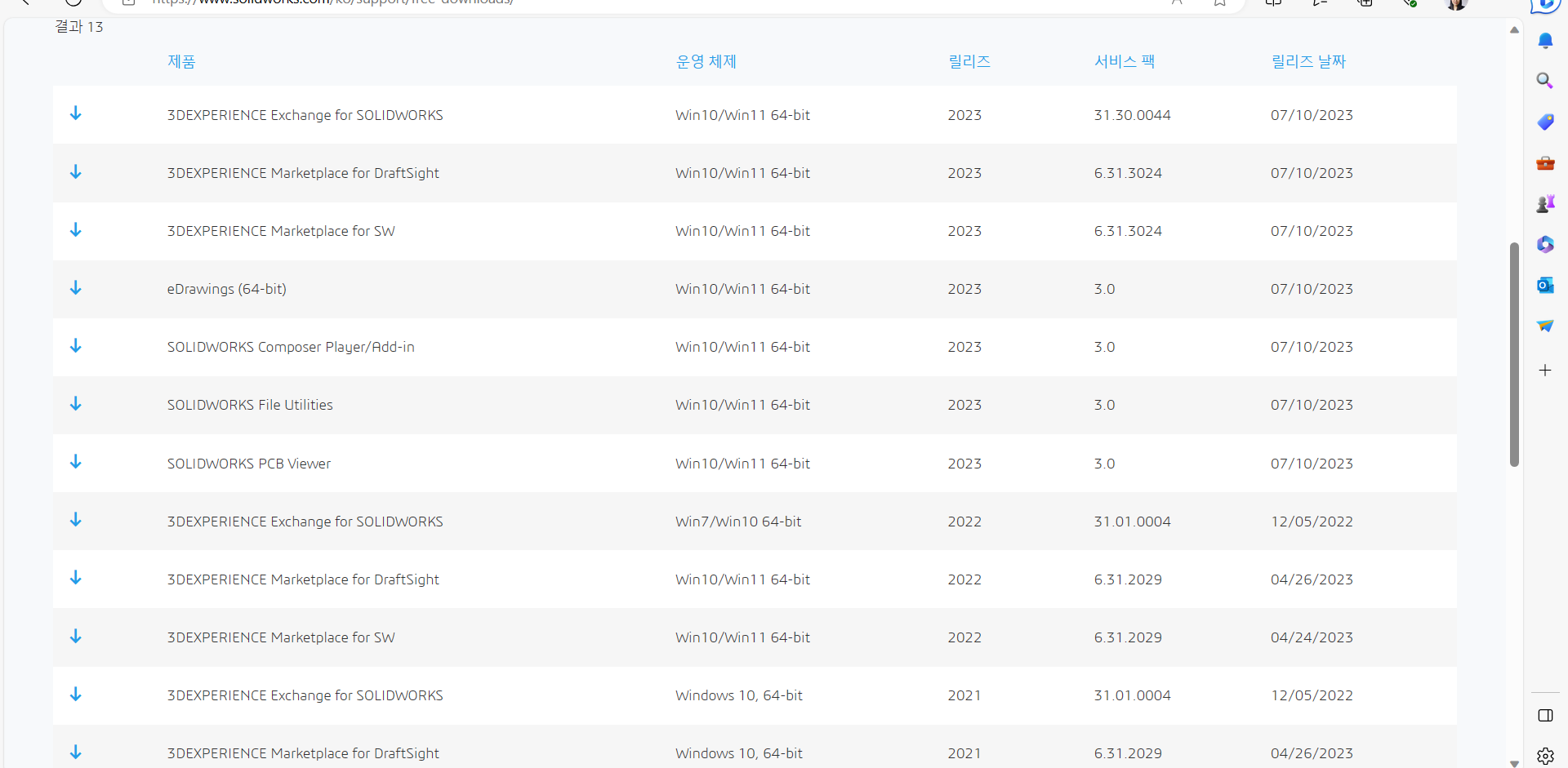Open the Tools briefcase icon in sidebar
Viewport: 1568px width, 768px height.
1545,163
